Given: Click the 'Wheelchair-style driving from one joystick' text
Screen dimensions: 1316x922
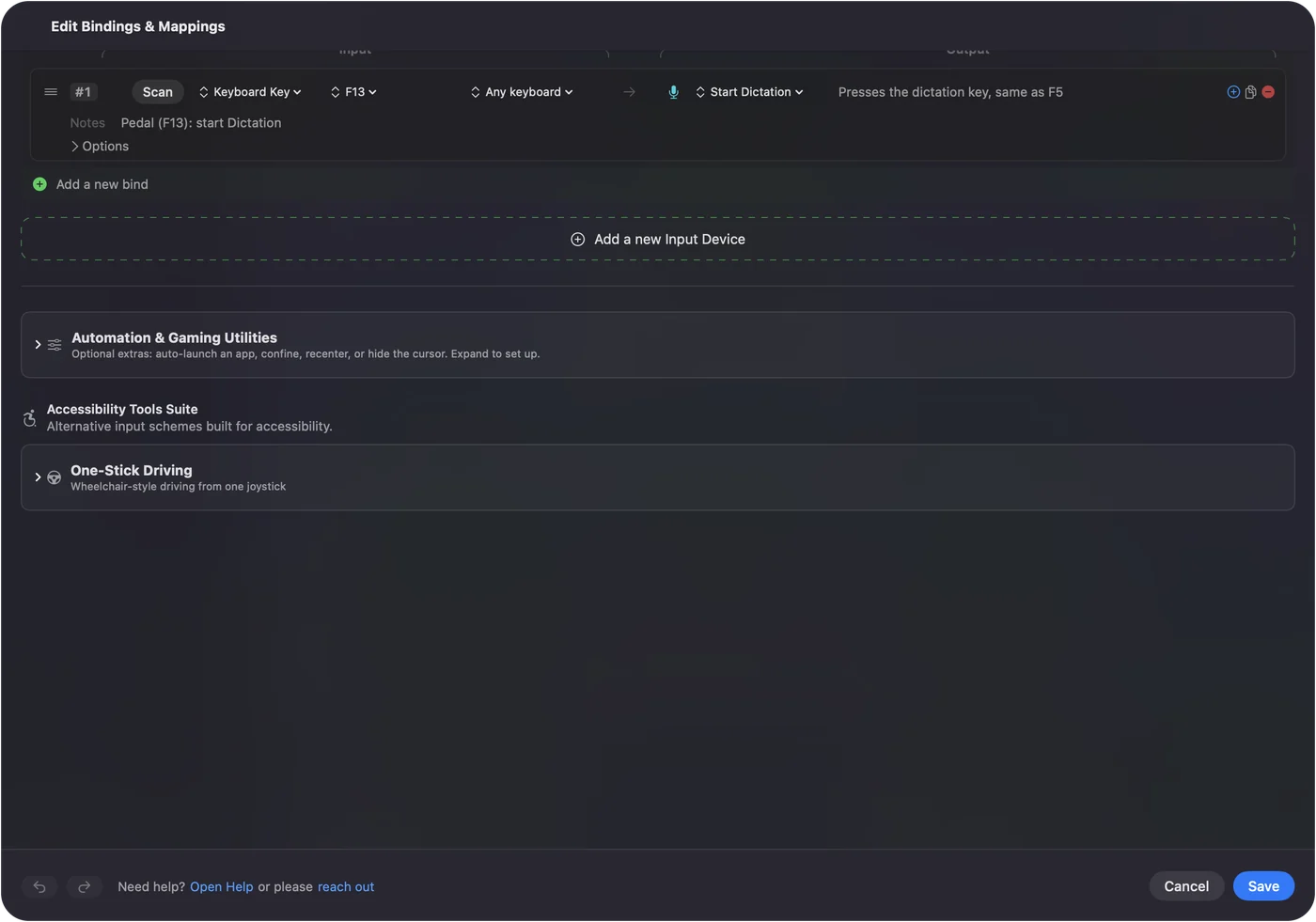Looking at the screenshot, I should click(179, 487).
